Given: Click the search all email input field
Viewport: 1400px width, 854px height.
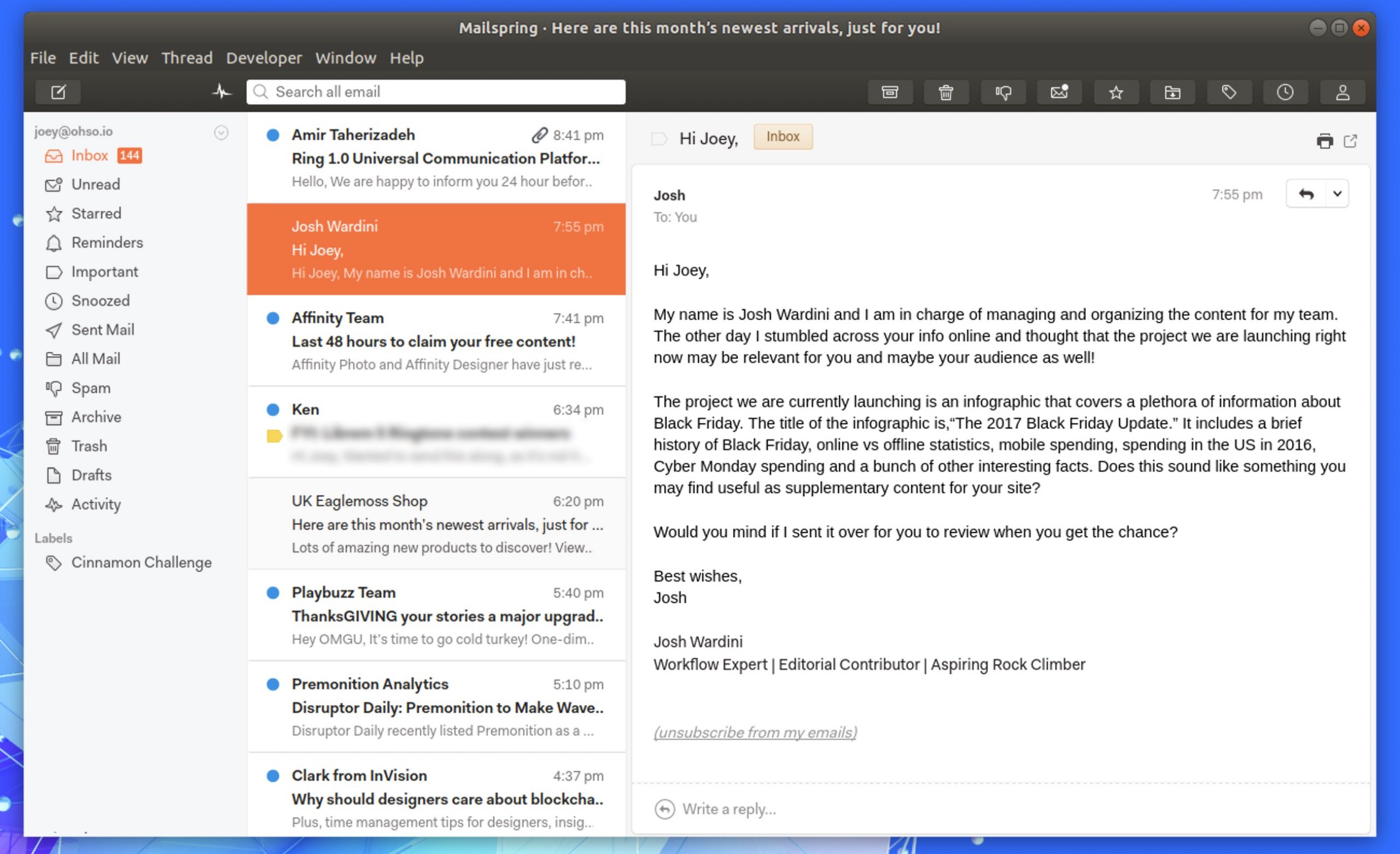Looking at the screenshot, I should click(436, 92).
